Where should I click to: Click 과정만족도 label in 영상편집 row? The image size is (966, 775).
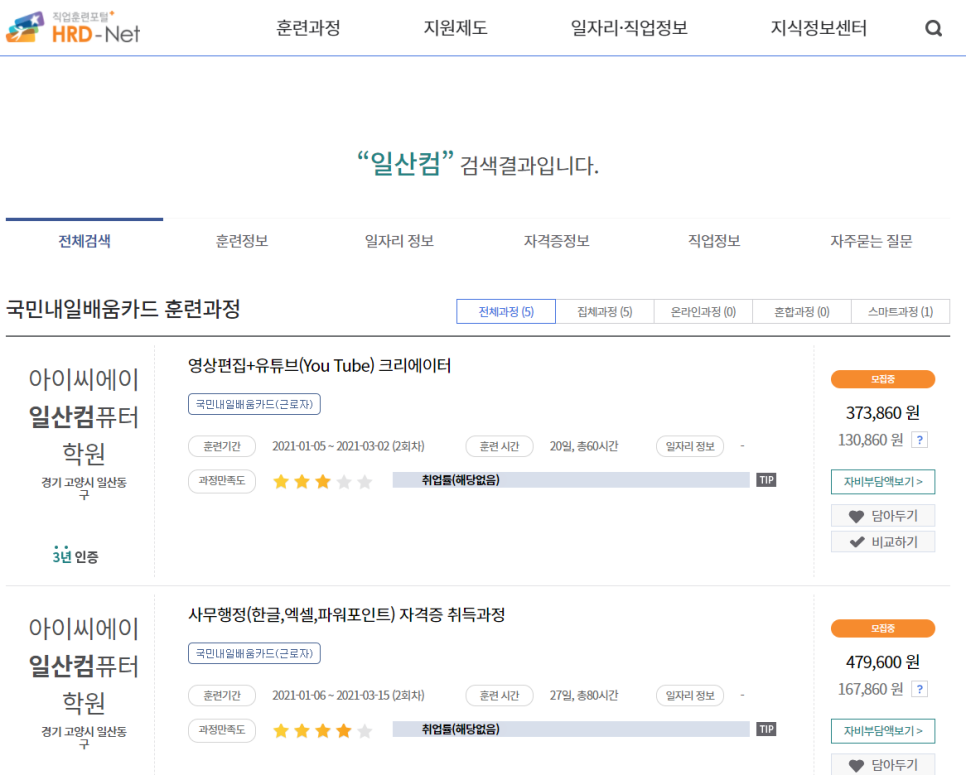[222, 481]
